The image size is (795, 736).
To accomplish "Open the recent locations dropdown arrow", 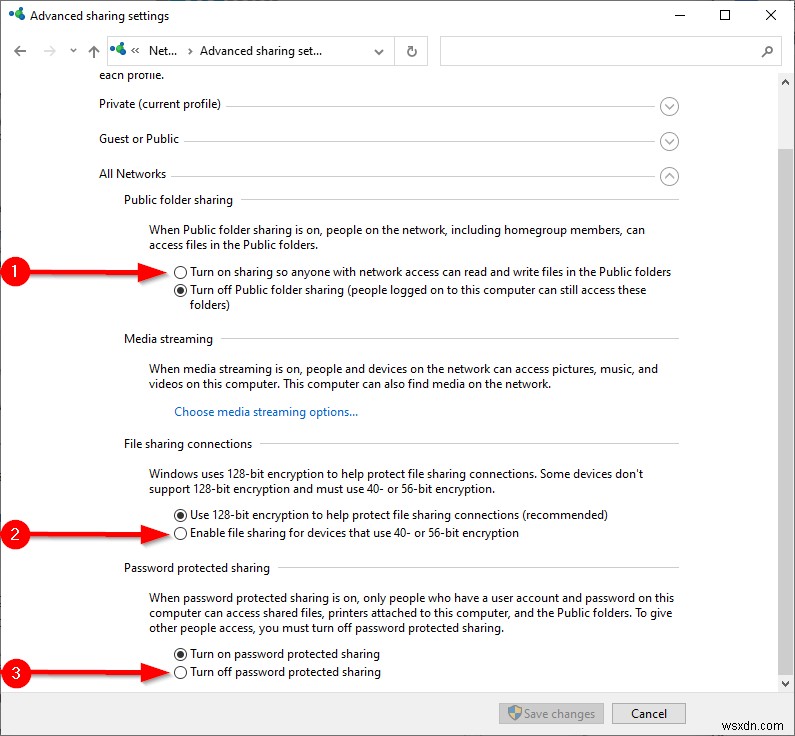I will point(74,51).
